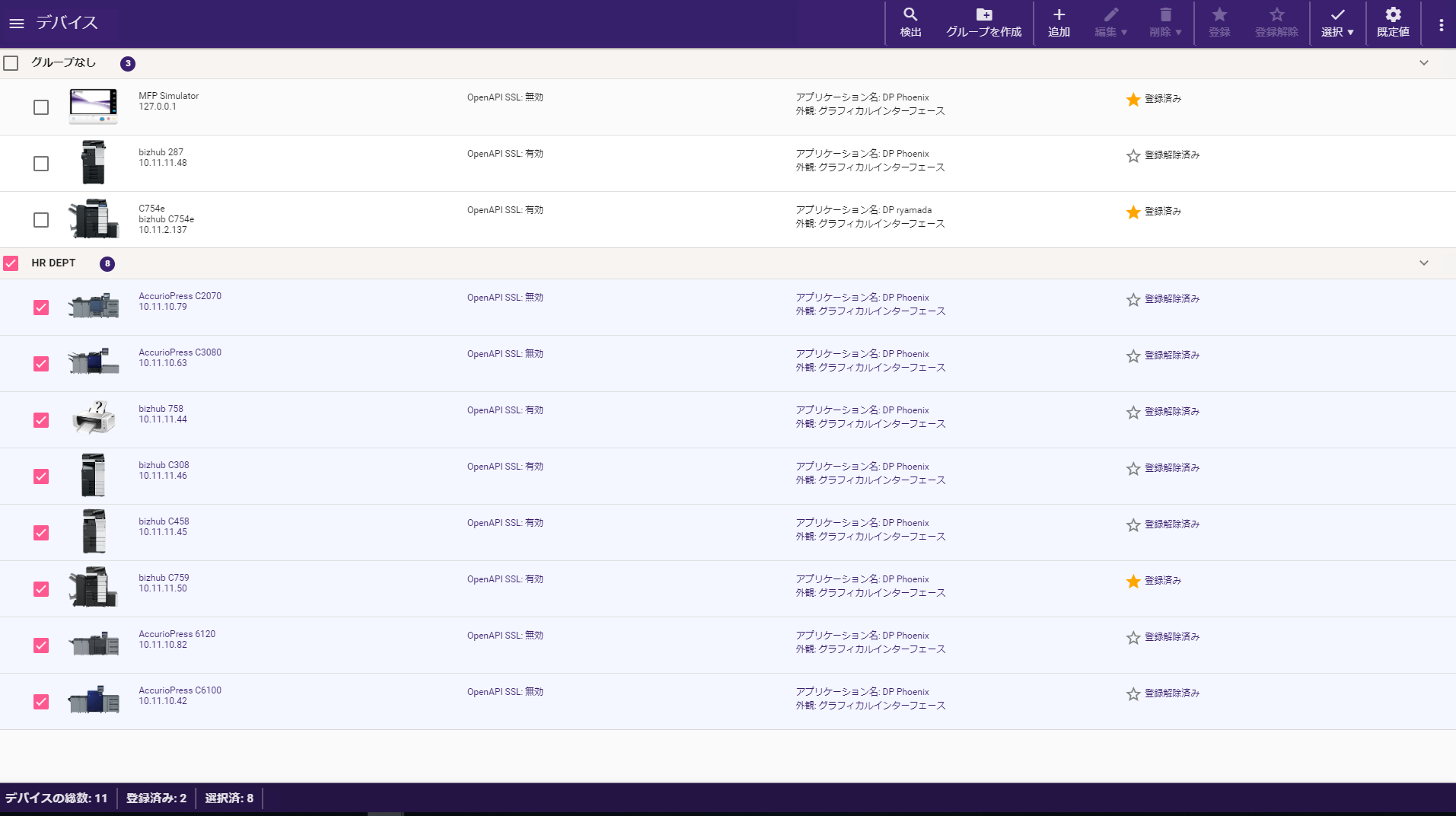Click bizhub C759's gold star icon
Image resolution: width=1456 pixels, height=816 pixels.
click(x=1133, y=581)
